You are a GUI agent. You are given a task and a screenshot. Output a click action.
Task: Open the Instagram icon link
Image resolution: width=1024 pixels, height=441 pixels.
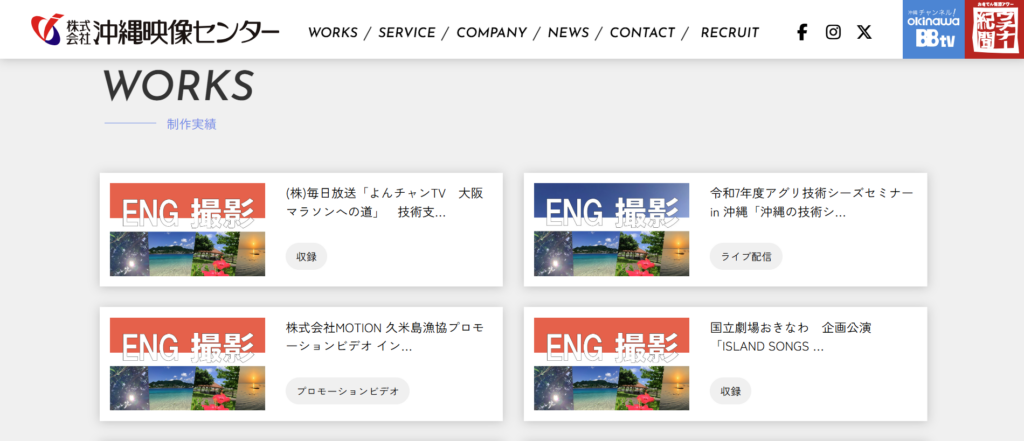[833, 32]
